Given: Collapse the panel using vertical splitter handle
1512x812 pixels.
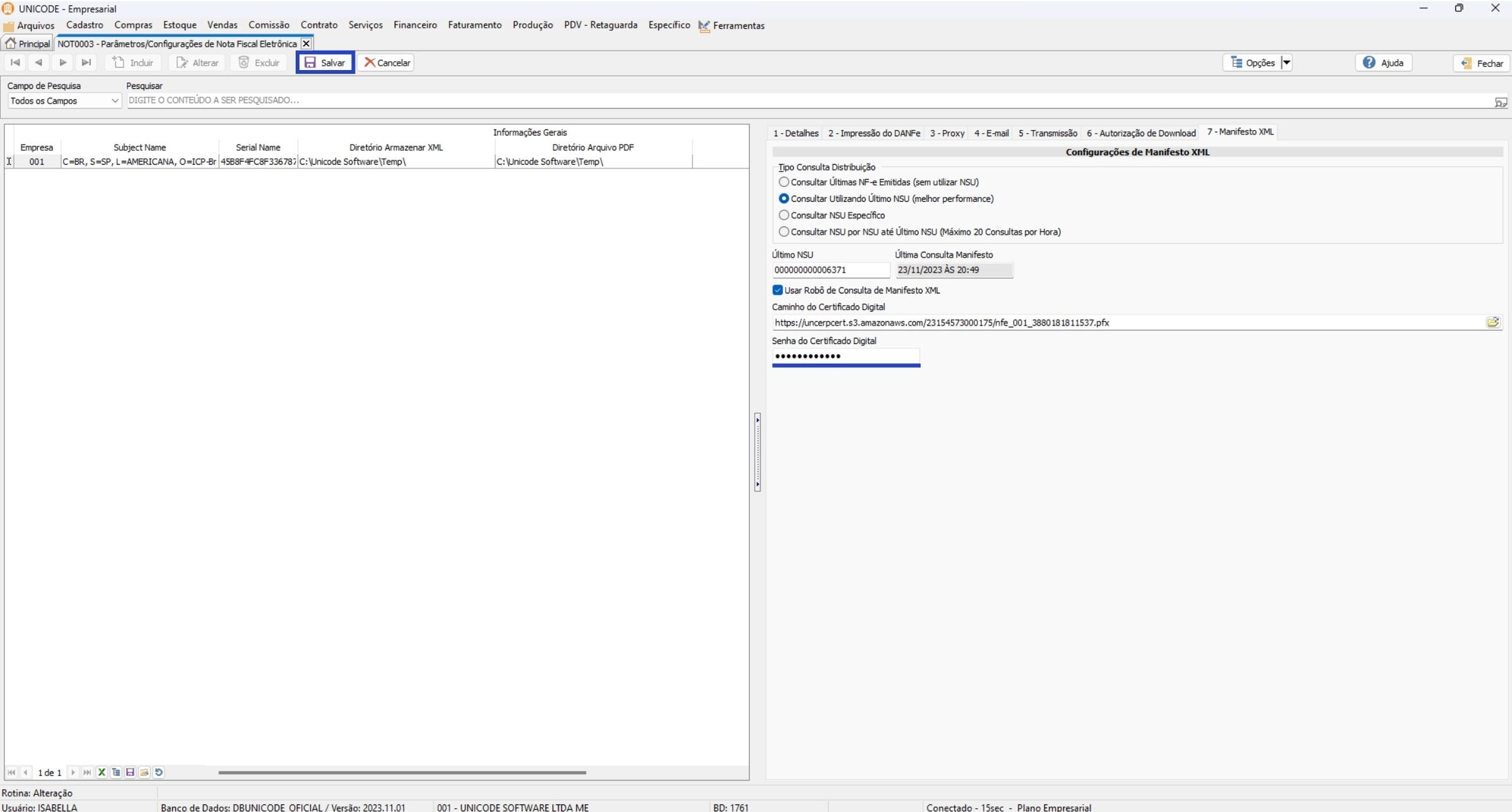Looking at the screenshot, I should (757, 451).
